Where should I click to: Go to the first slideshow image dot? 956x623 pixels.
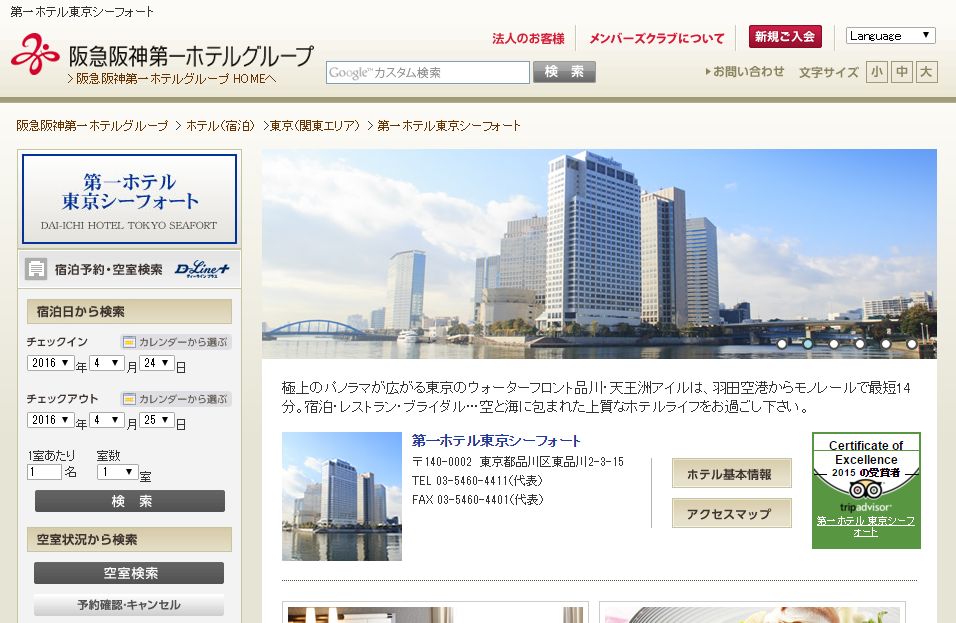click(x=782, y=344)
